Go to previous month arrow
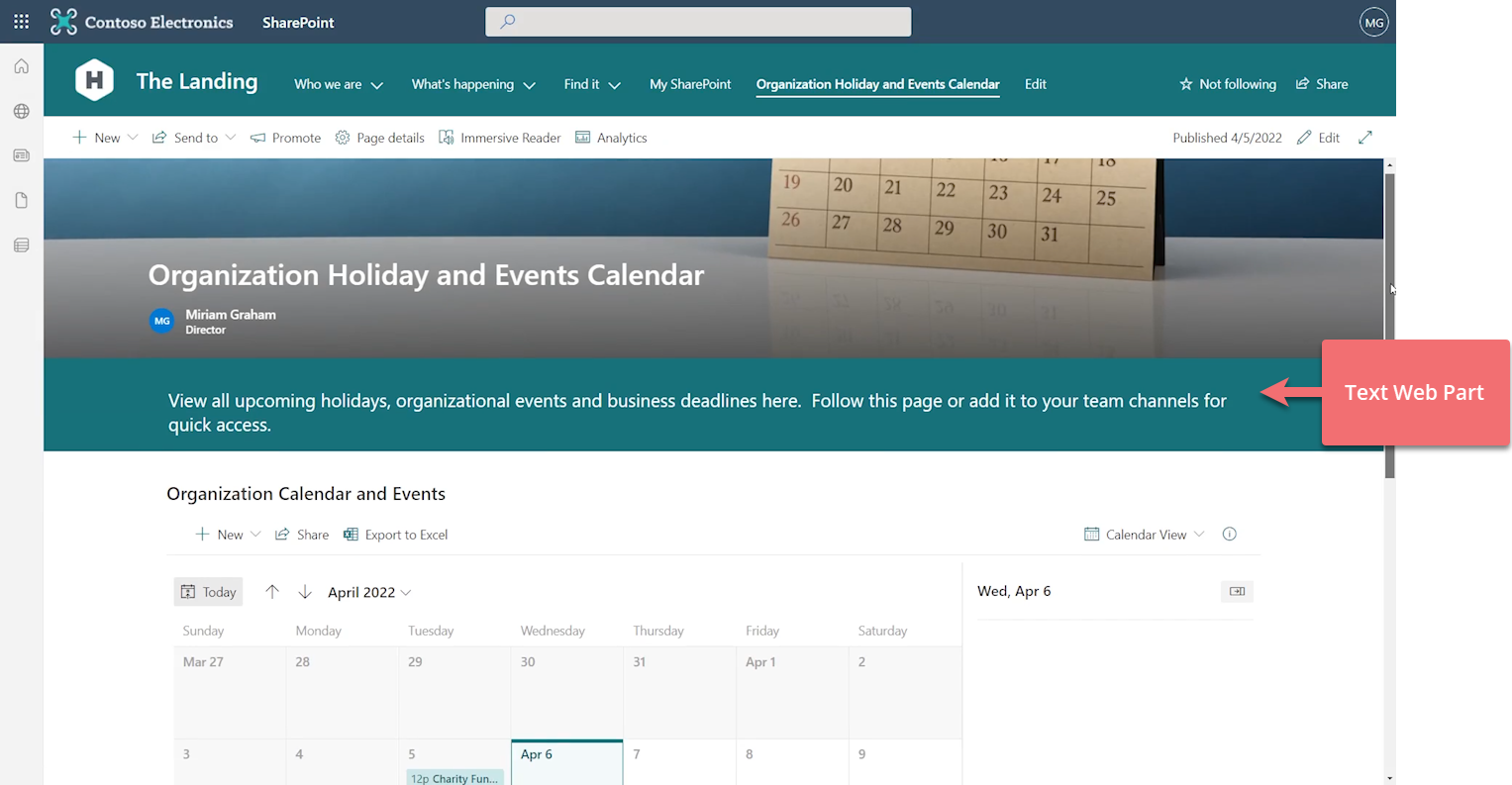Image resolution: width=1512 pixels, height=785 pixels. [272, 592]
